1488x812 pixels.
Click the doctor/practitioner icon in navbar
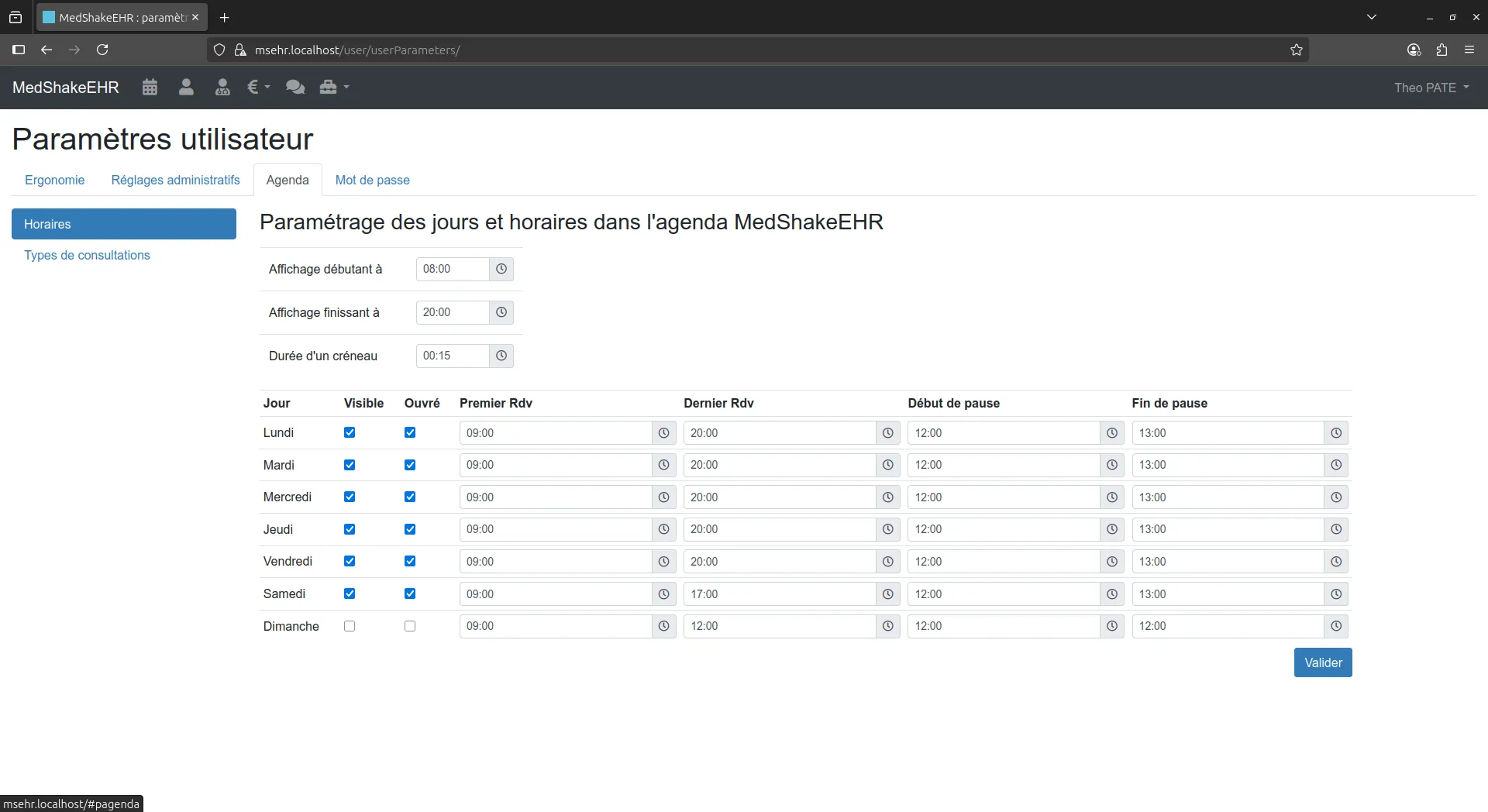pyautogui.click(x=222, y=88)
